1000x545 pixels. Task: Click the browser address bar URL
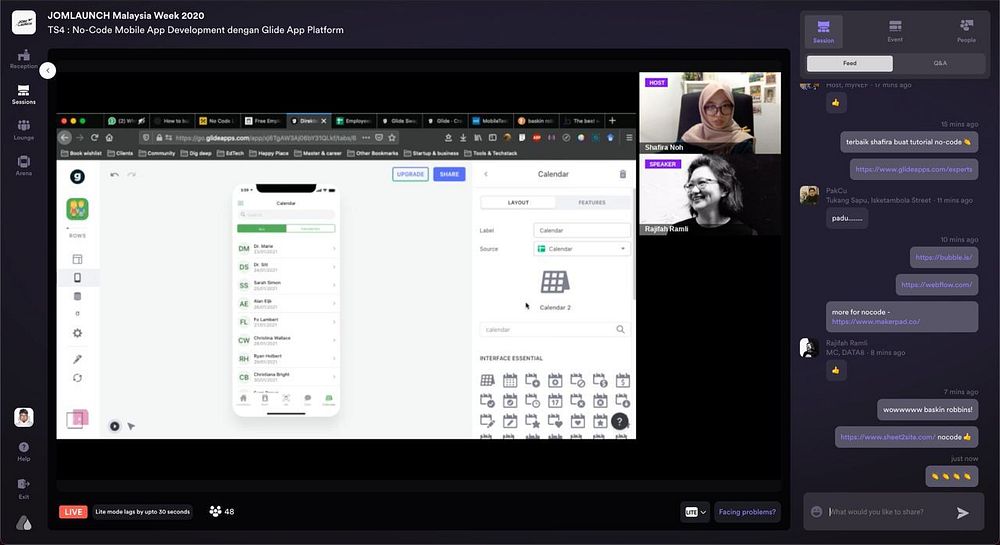266,138
